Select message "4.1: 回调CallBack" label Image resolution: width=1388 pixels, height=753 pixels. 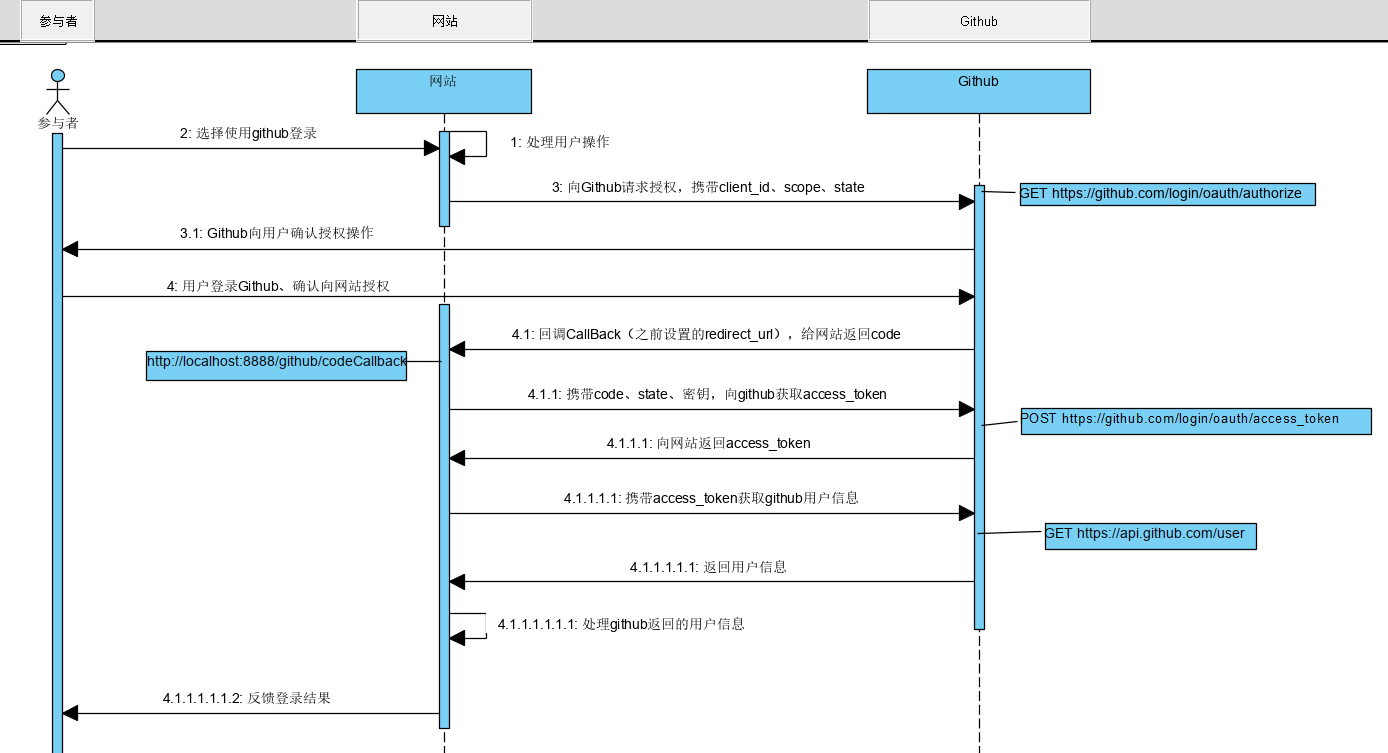(x=706, y=334)
